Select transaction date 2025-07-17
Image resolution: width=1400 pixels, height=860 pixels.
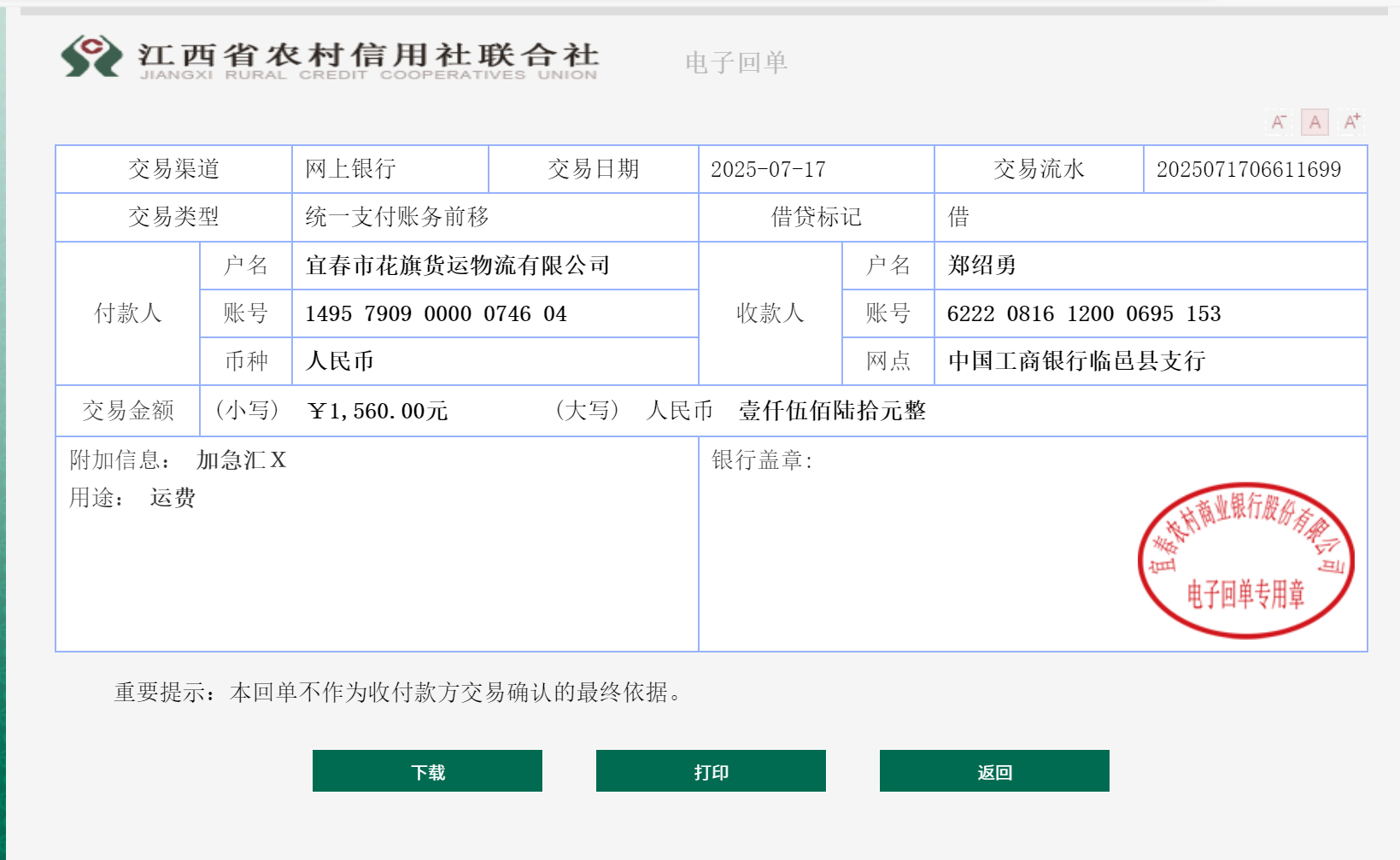point(769,169)
